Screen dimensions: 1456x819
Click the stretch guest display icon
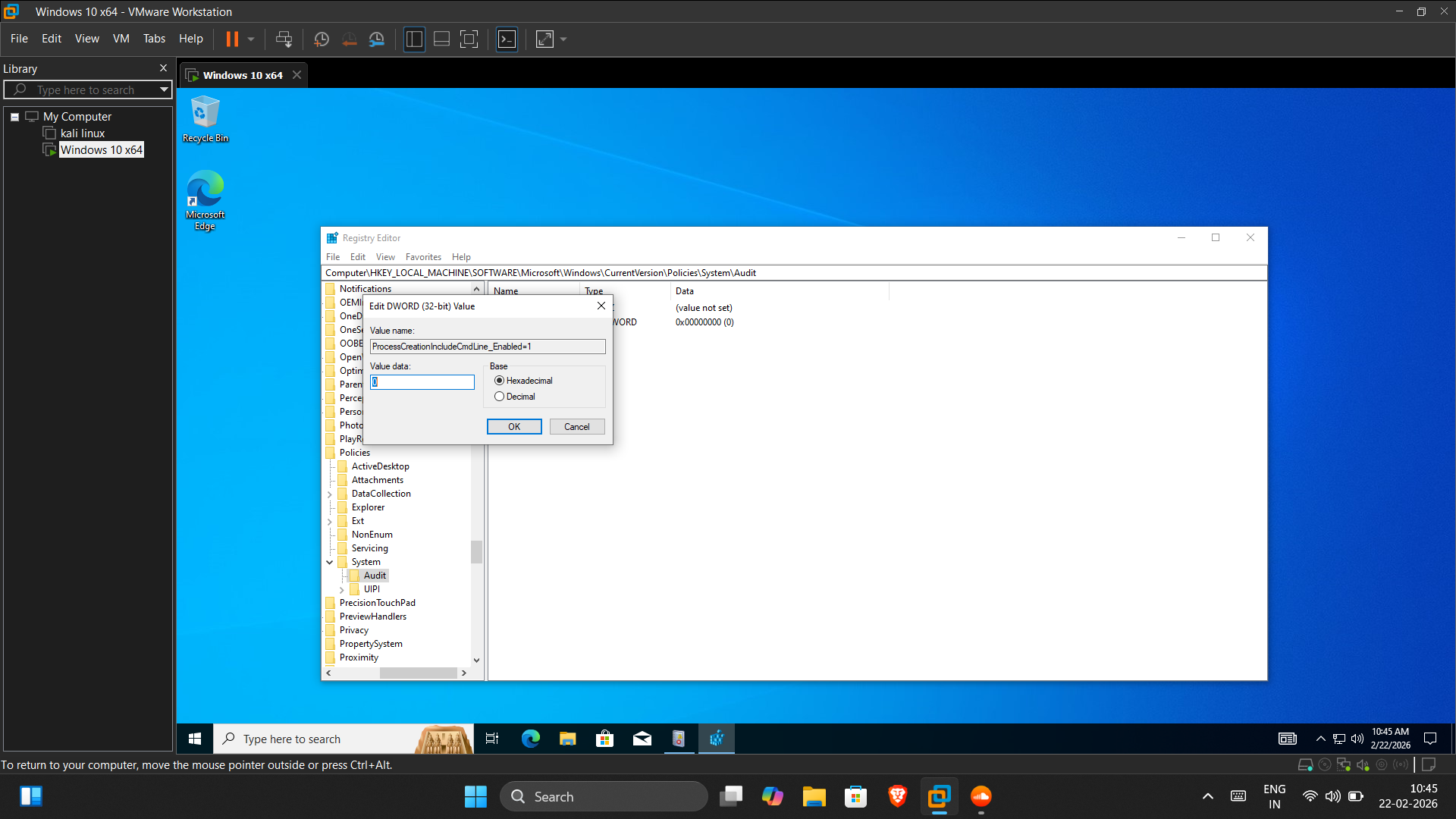point(544,39)
